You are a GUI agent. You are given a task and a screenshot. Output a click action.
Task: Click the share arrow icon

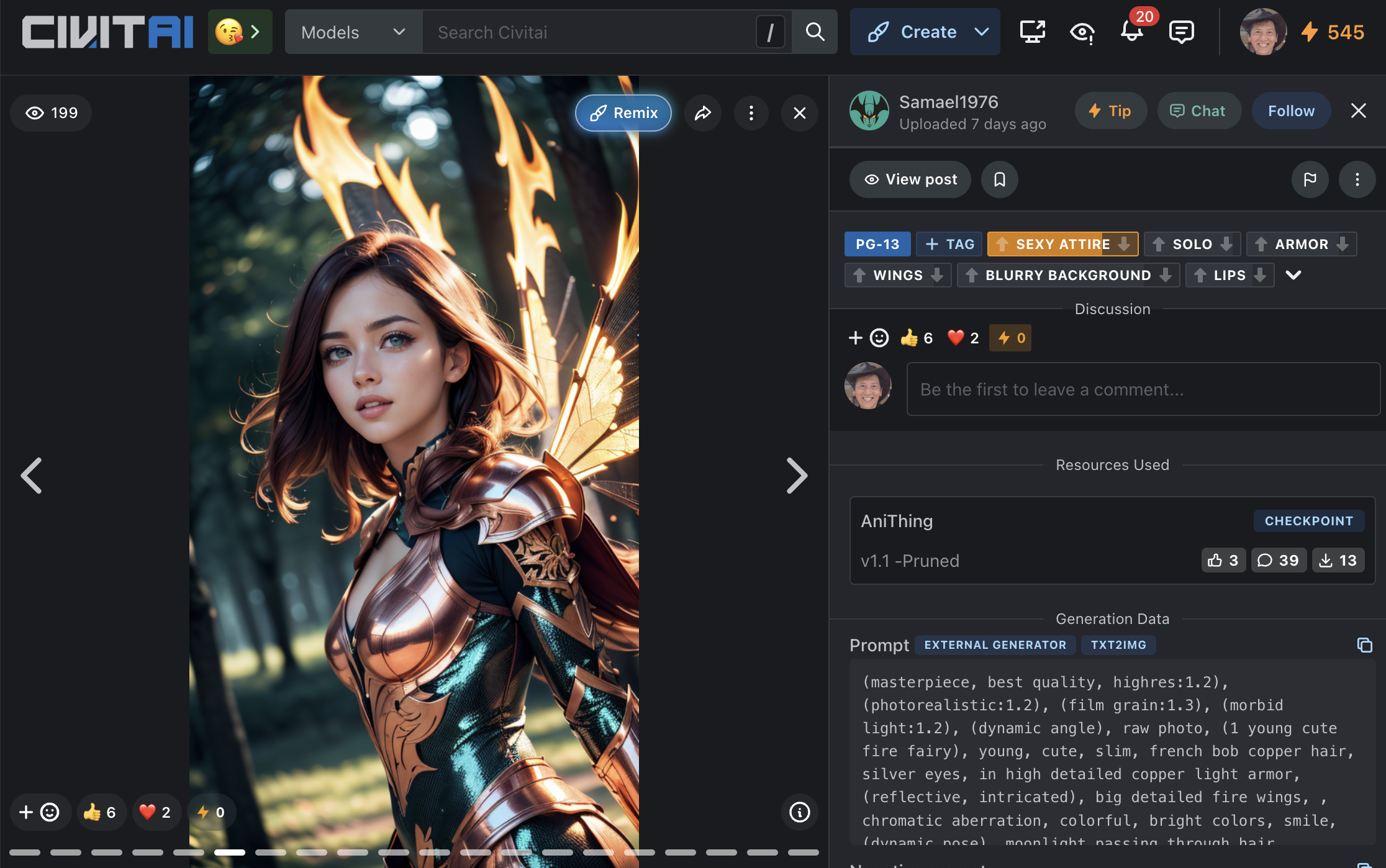[x=702, y=113]
